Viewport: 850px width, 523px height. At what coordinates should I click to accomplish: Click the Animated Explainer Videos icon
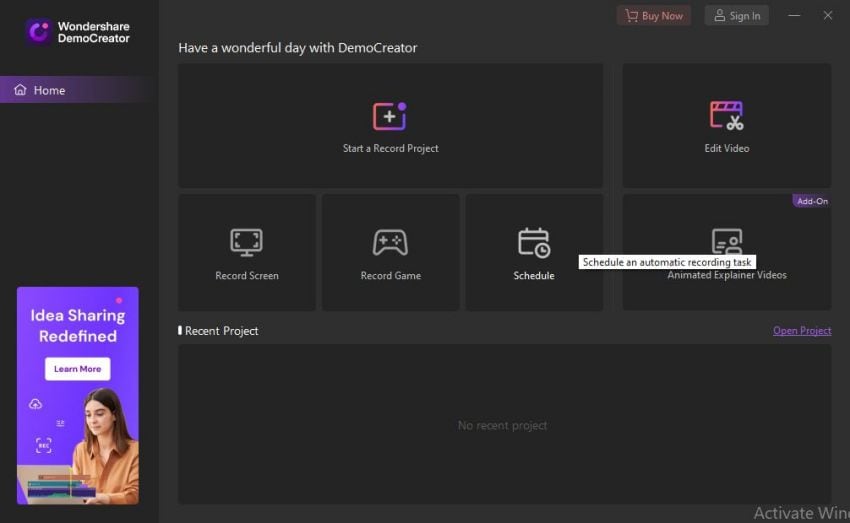pyautogui.click(x=726, y=241)
